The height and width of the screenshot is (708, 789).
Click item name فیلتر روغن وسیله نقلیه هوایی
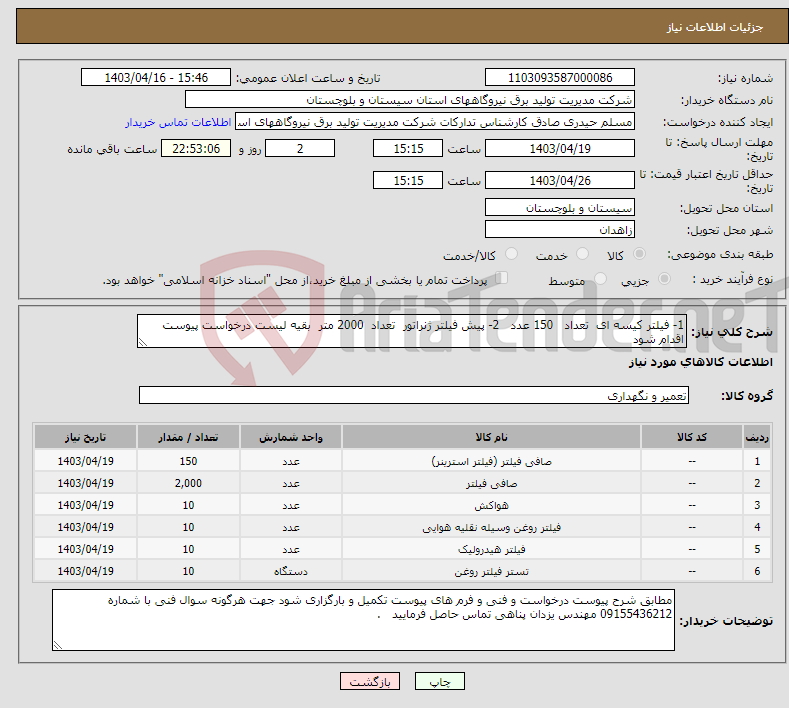click(491, 527)
